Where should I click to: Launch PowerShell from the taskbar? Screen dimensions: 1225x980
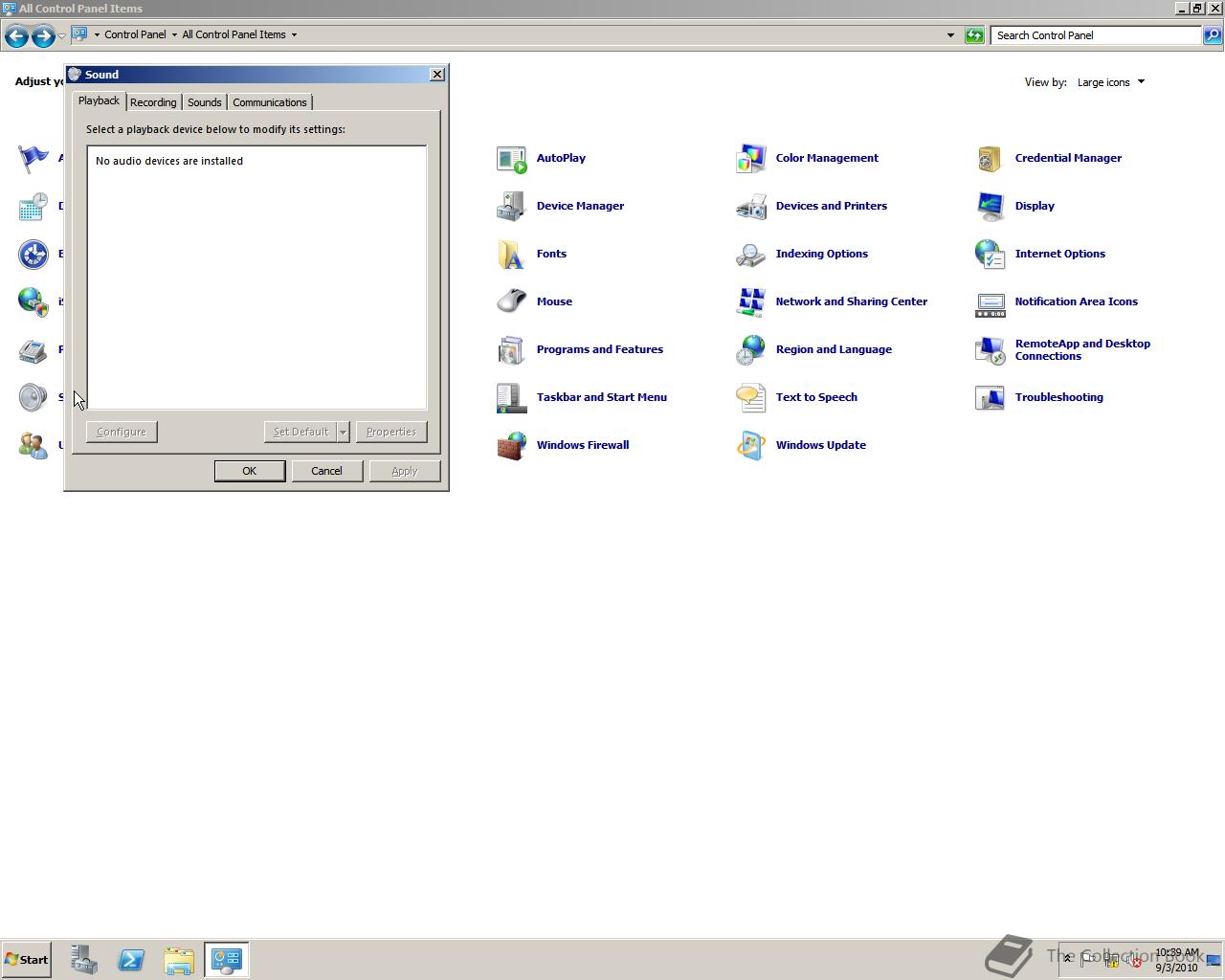131,960
